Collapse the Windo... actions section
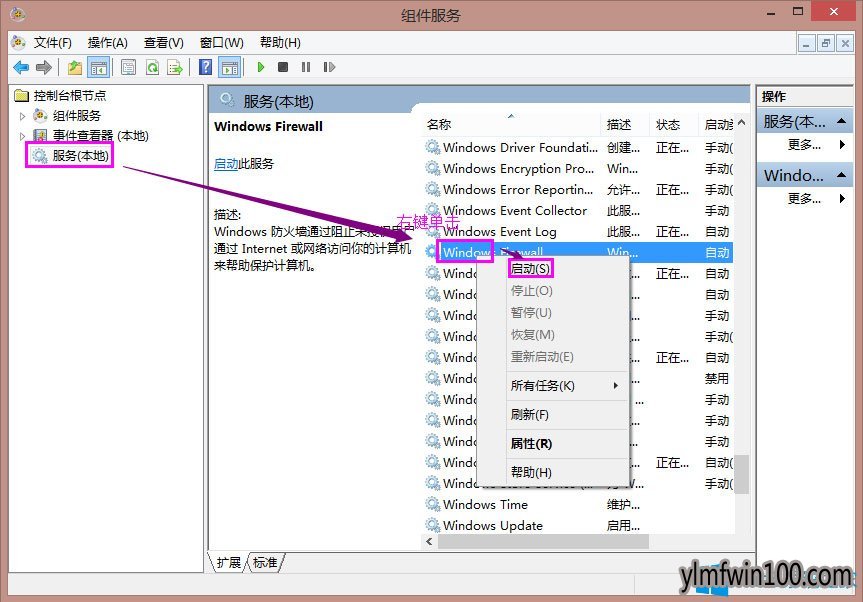Screen dimensions: 863x602 [x=842, y=175]
